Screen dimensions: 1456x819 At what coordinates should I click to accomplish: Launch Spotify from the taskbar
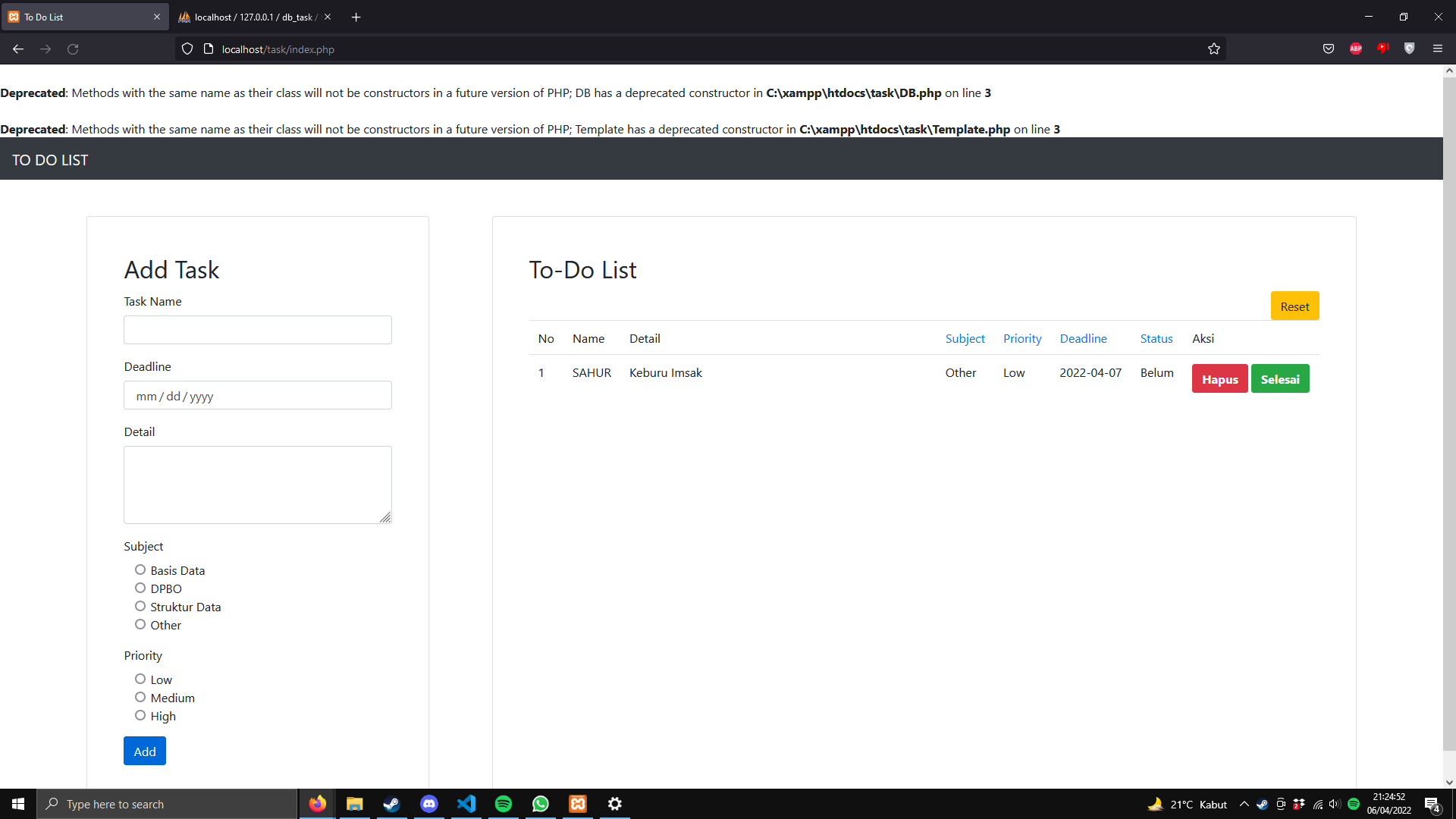[504, 804]
